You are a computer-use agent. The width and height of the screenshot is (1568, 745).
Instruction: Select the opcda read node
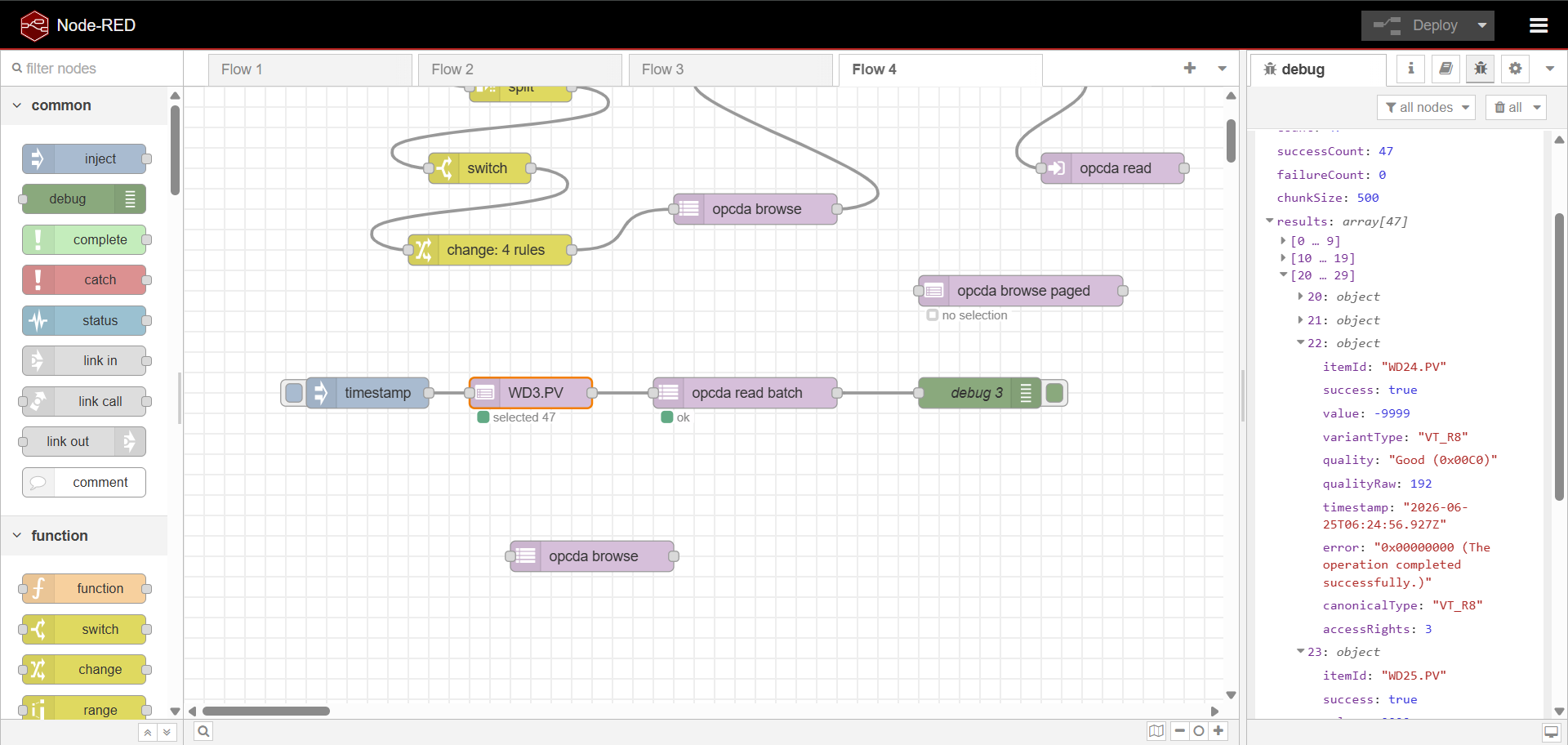coord(1112,168)
